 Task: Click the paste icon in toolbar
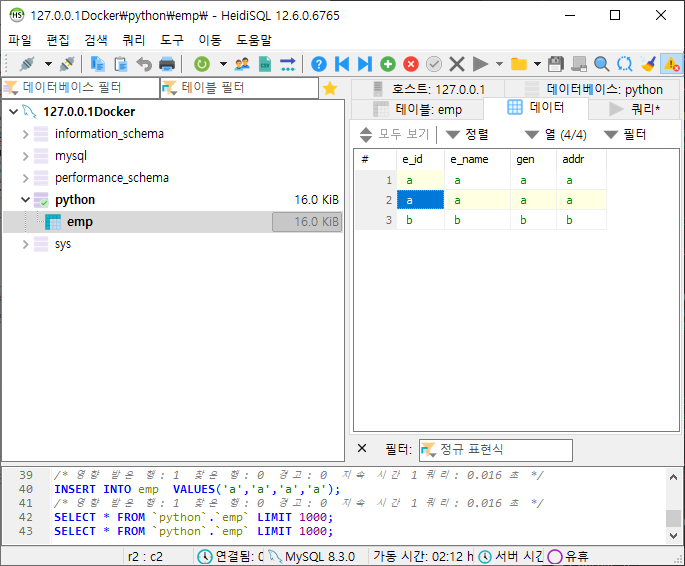[121, 64]
